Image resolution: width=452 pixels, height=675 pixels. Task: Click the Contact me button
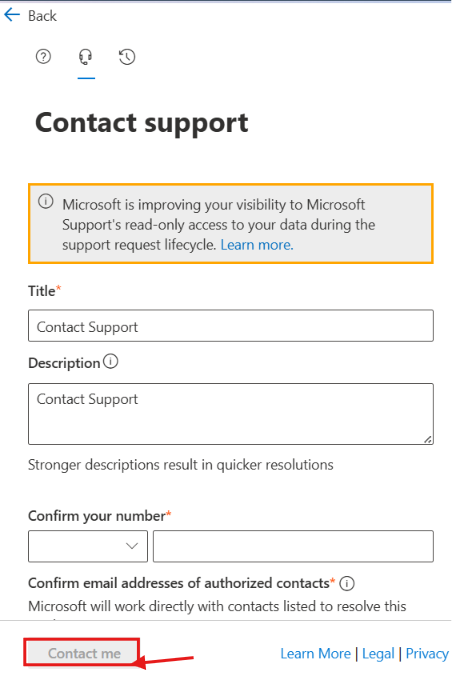coord(82,652)
